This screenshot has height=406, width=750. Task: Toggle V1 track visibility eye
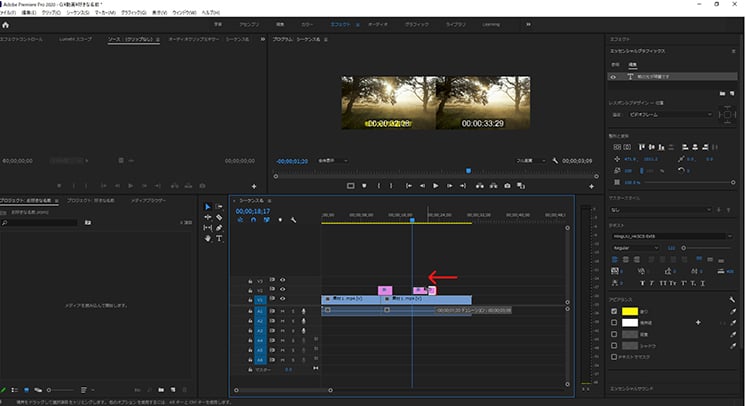282,299
